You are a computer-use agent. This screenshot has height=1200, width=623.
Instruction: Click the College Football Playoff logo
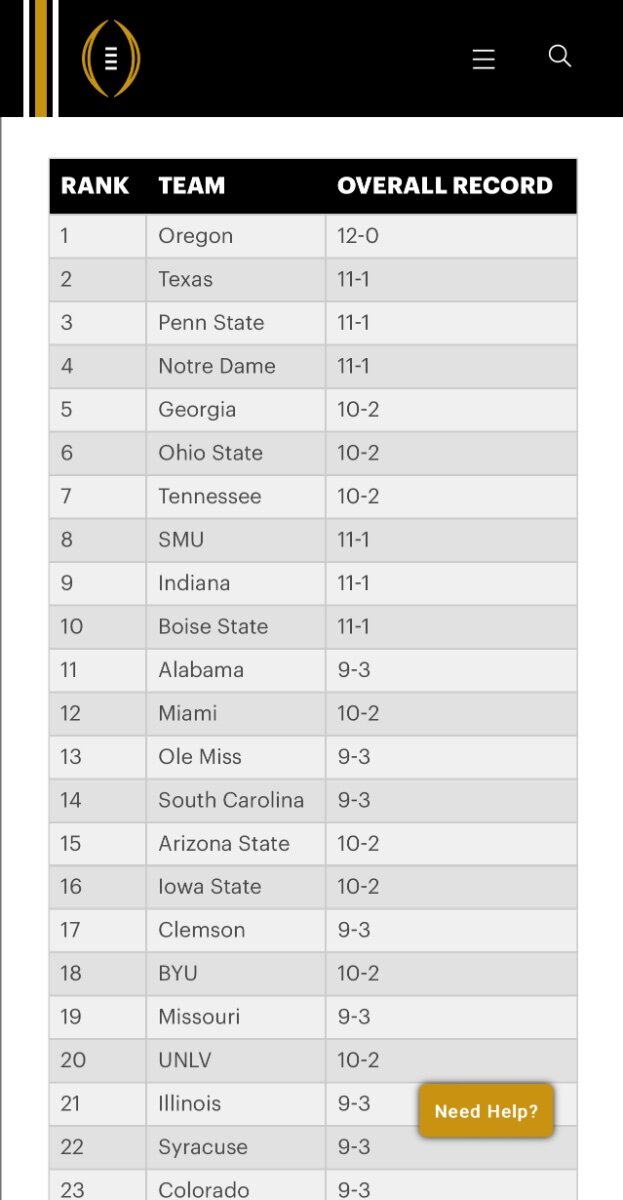pos(111,59)
